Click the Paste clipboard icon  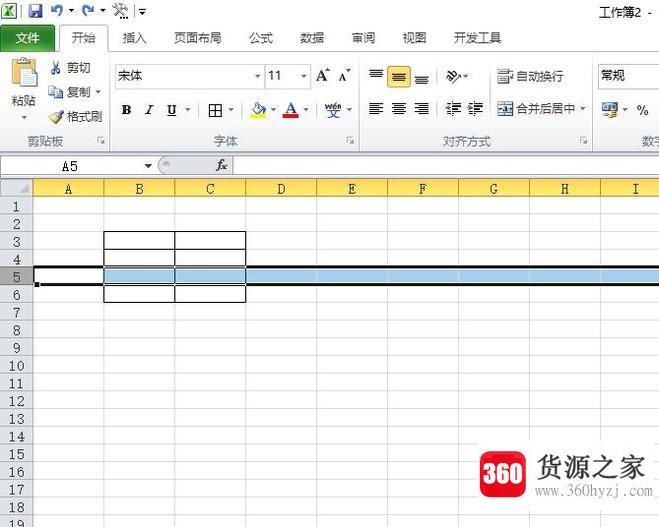[x=24, y=73]
